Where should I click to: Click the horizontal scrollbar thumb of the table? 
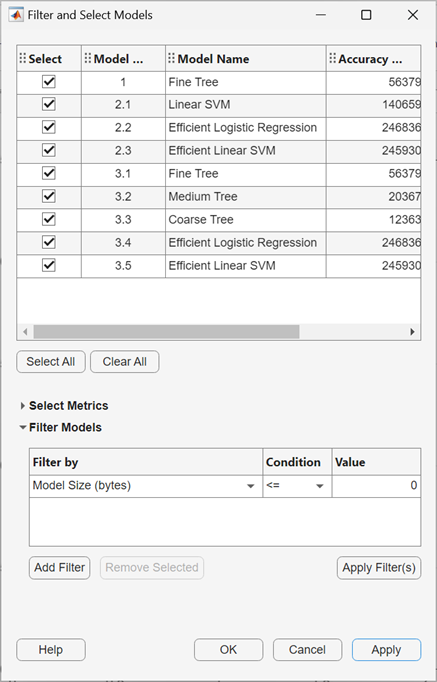point(167,332)
